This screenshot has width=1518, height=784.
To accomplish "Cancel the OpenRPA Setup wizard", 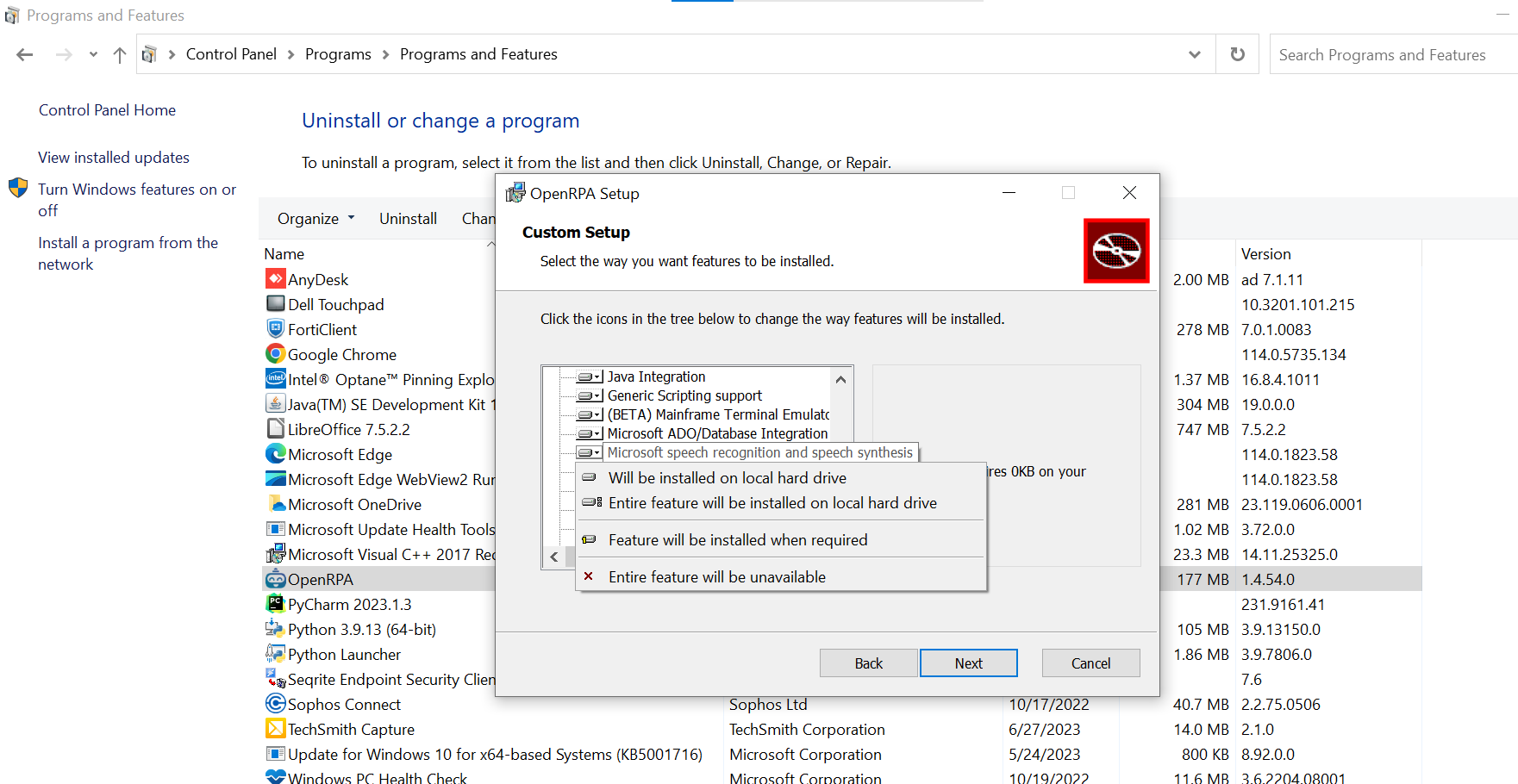I will (x=1090, y=663).
